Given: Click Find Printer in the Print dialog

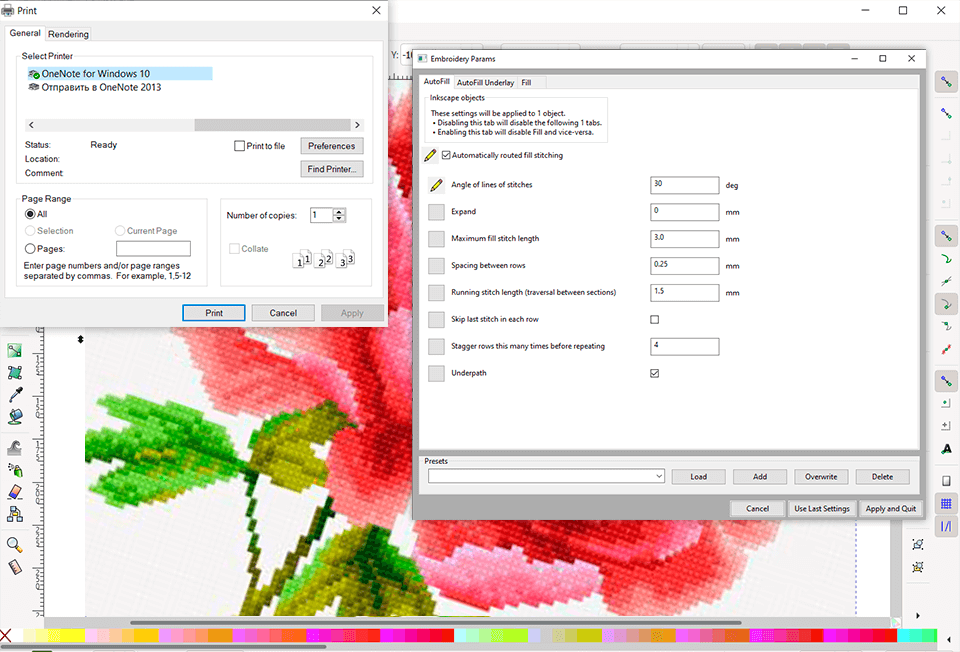Looking at the screenshot, I should 331,168.
